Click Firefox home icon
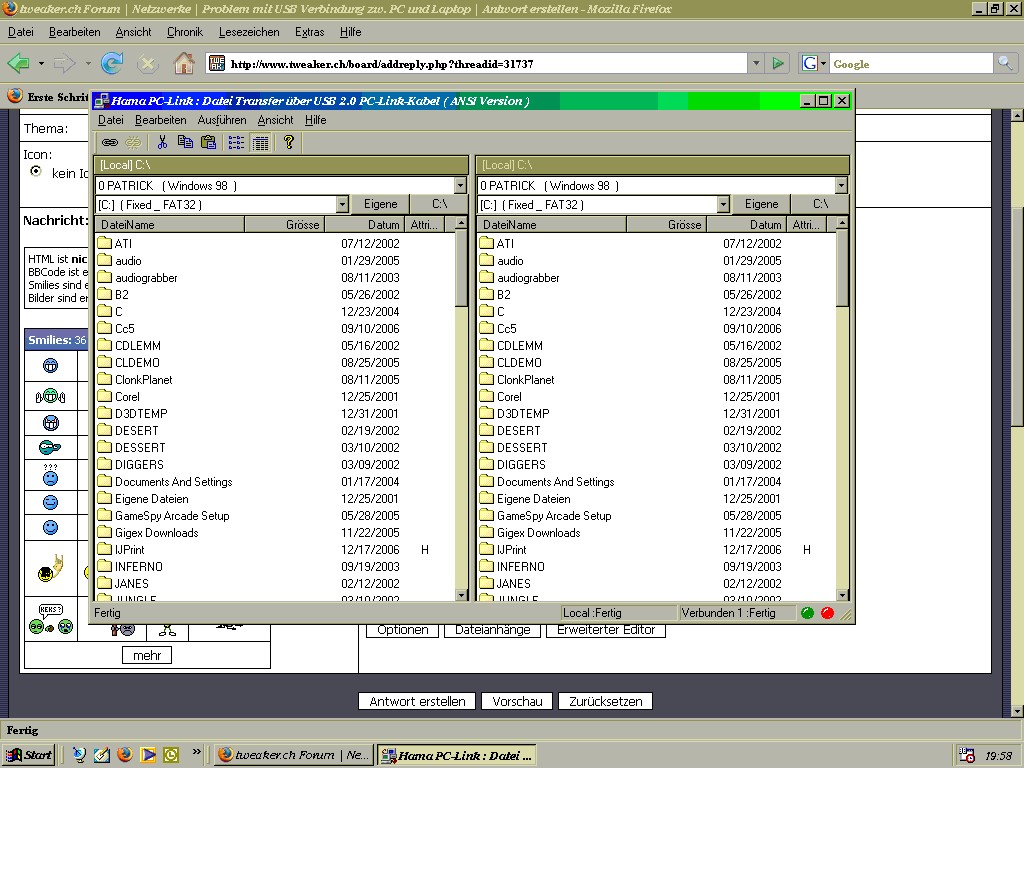This screenshot has width=1024, height=890. coord(184,63)
